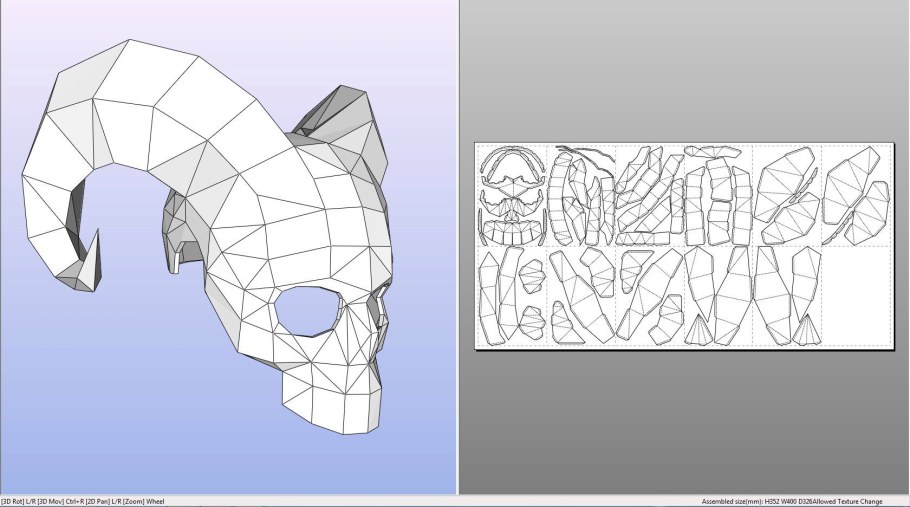The width and height of the screenshot is (910, 507).
Task: Click the divider between 3D and 2D views
Action: point(457,250)
